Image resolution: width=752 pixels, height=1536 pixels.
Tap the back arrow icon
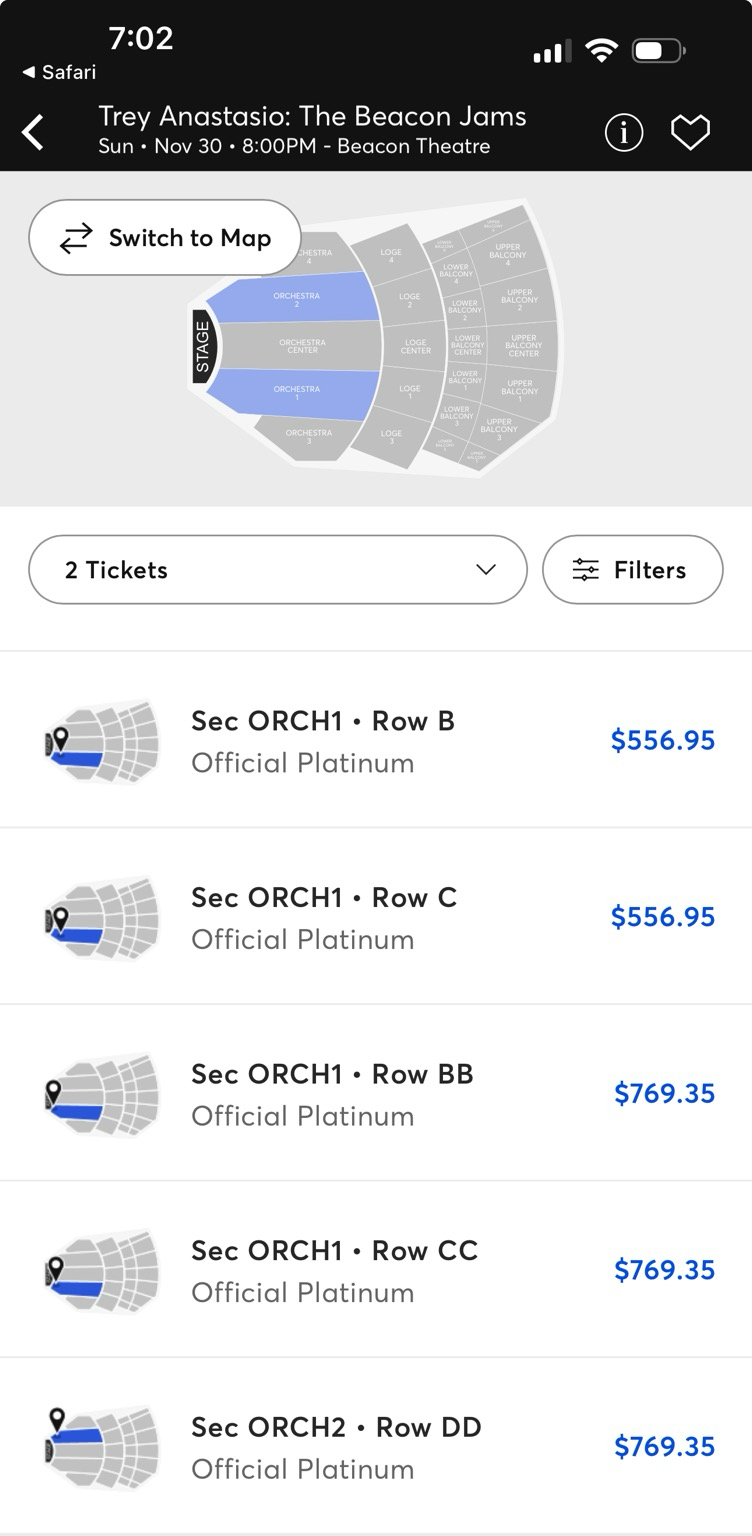(x=33, y=132)
